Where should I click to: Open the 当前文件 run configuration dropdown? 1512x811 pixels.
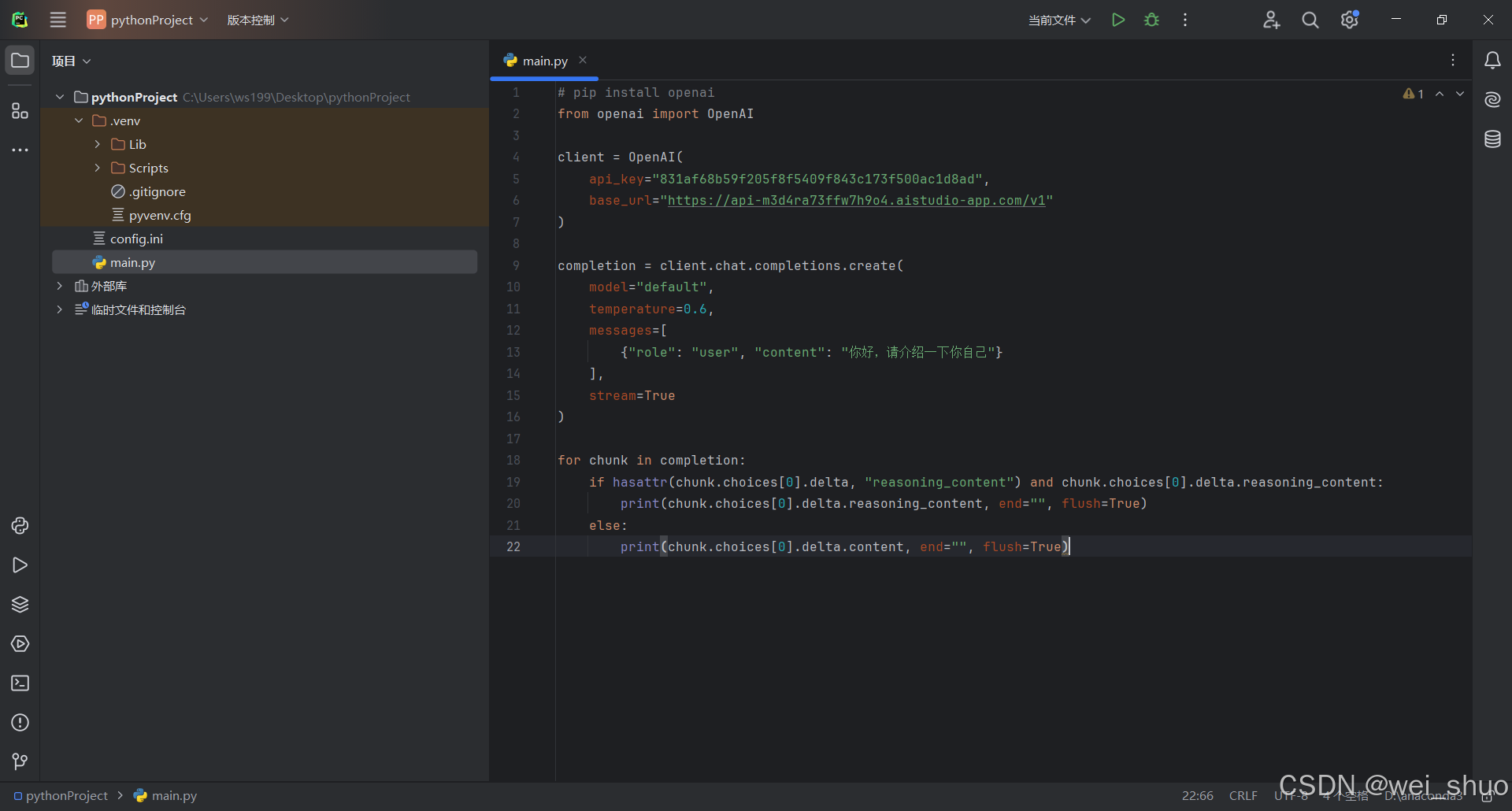click(1059, 20)
